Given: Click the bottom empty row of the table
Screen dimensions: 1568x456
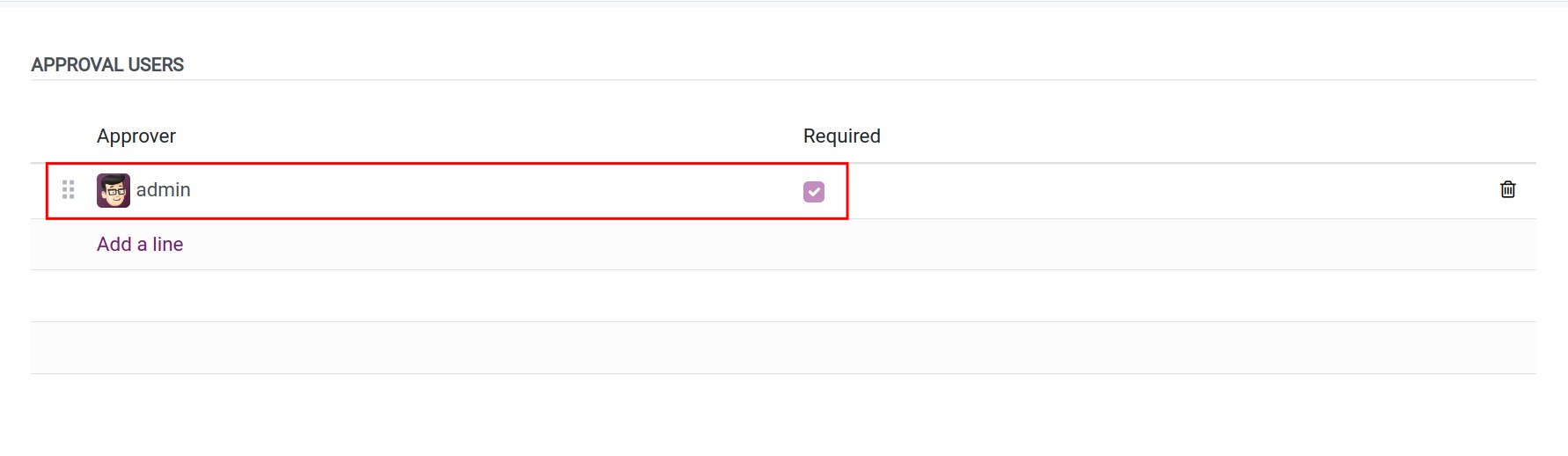Looking at the screenshot, I should point(783,348).
